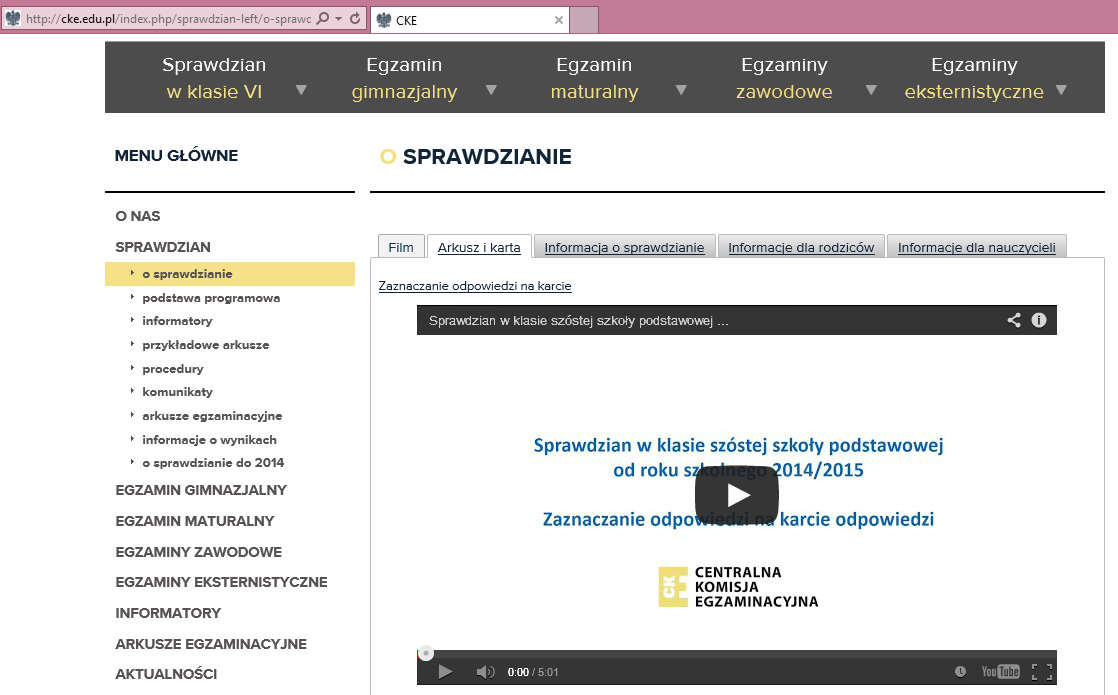1118x695 pixels.
Task: Close the CKE browser tab
Action: click(559, 20)
